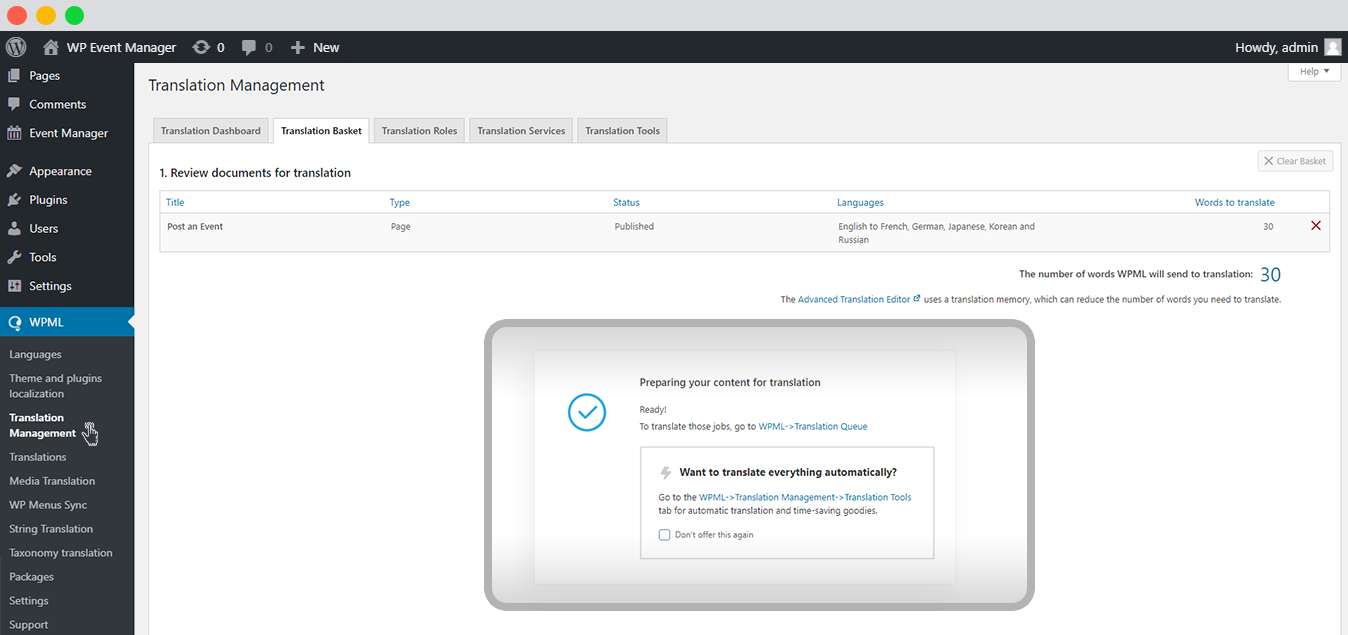Click the Comments sidebar icon
This screenshot has width=1348, height=635.
[x=14, y=104]
